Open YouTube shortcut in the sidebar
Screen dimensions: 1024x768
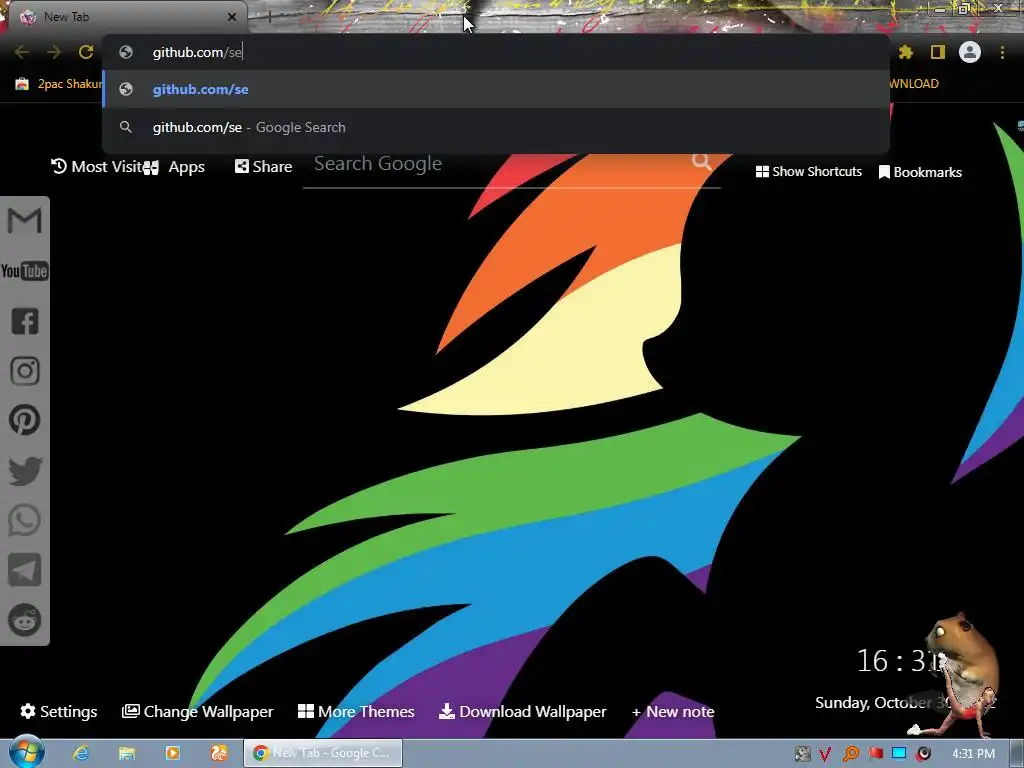[x=24, y=271]
